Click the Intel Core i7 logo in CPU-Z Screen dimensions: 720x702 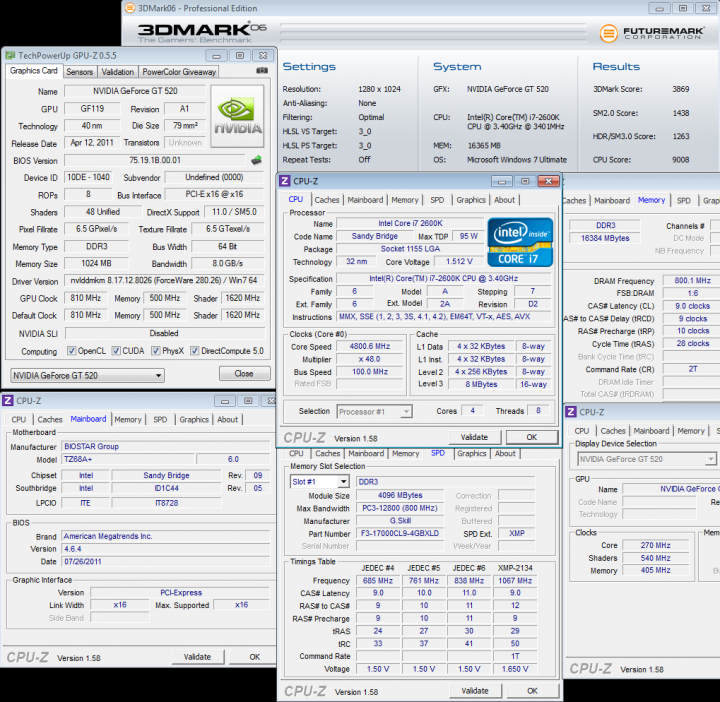click(x=520, y=242)
